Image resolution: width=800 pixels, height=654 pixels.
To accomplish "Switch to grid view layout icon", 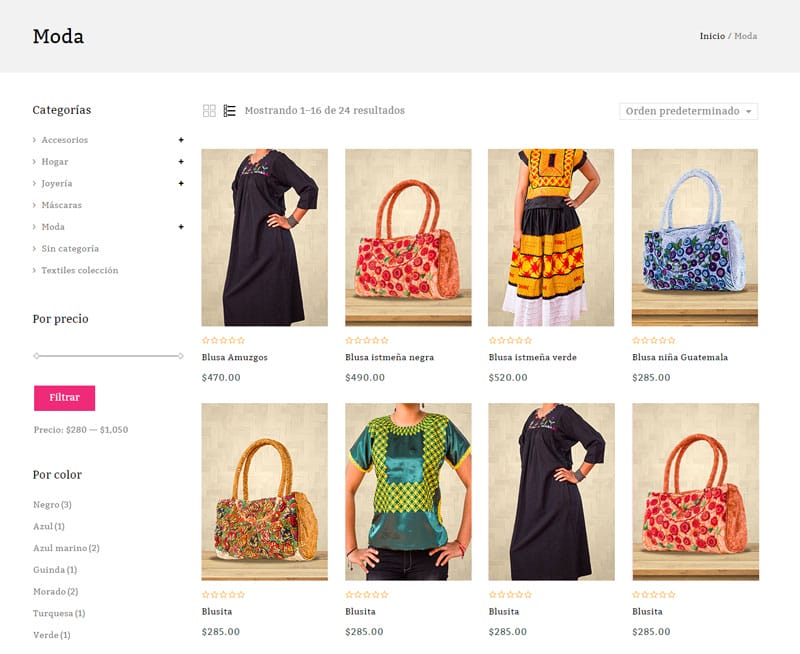I will 209,111.
